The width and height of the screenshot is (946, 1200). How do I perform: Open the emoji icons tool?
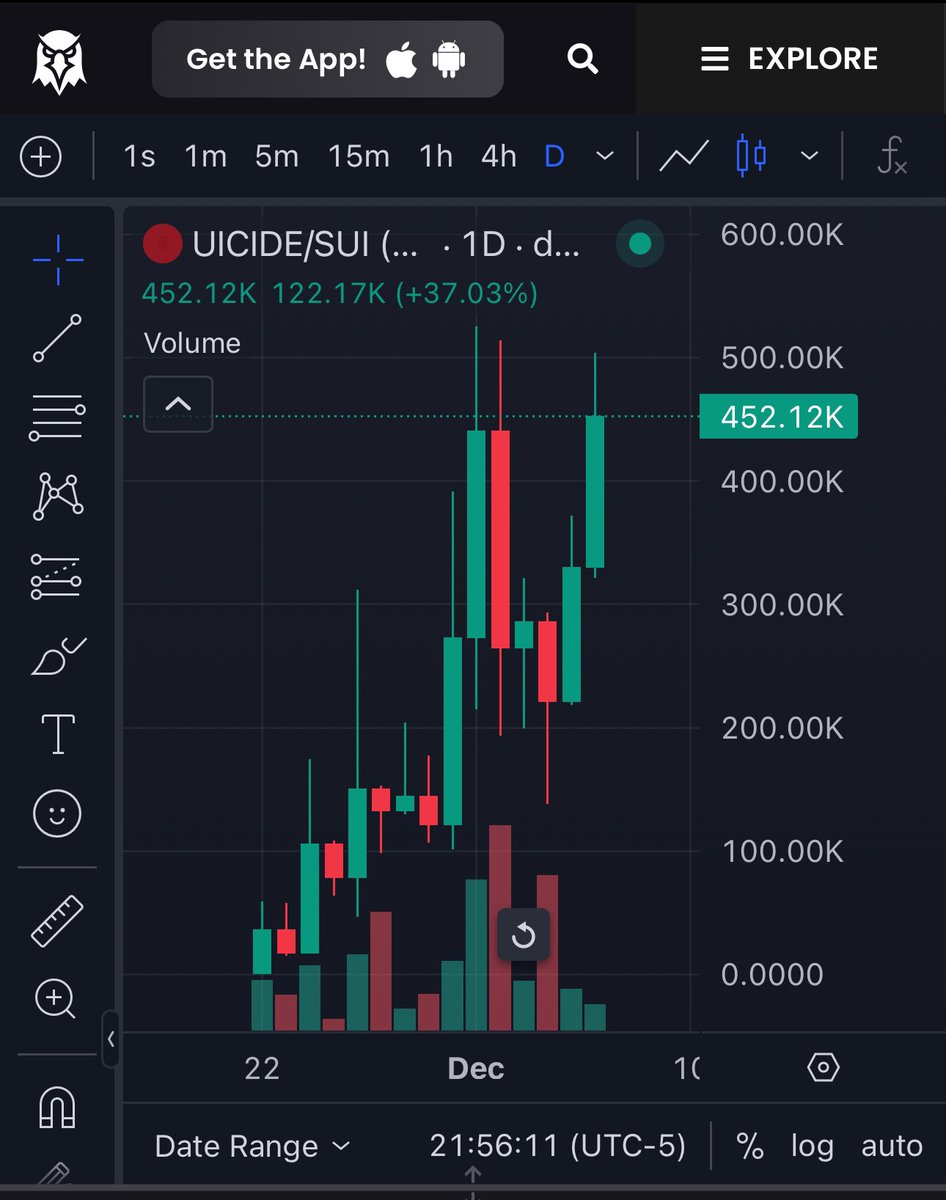[57, 813]
